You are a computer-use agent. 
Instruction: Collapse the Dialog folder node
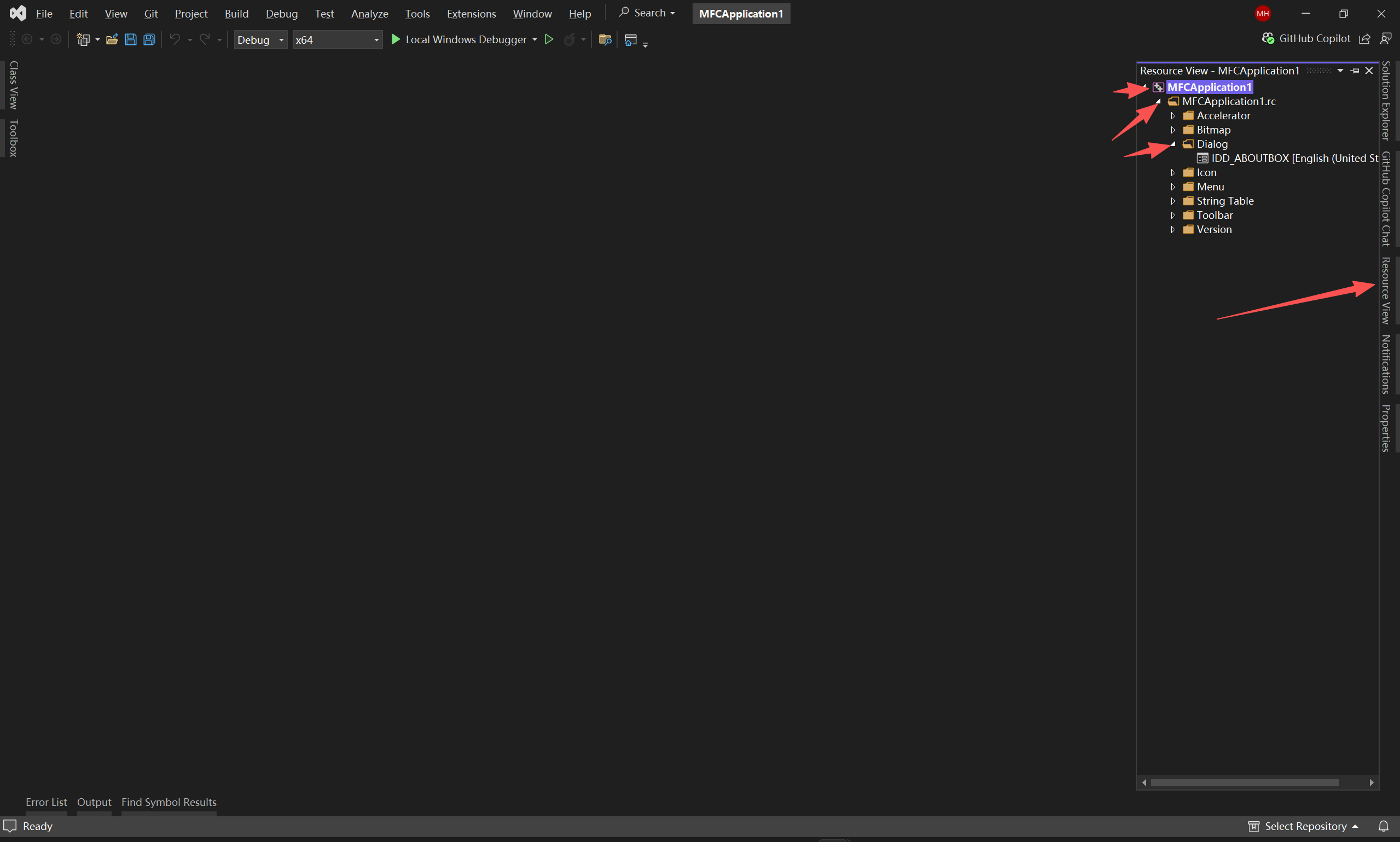(1173, 143)
